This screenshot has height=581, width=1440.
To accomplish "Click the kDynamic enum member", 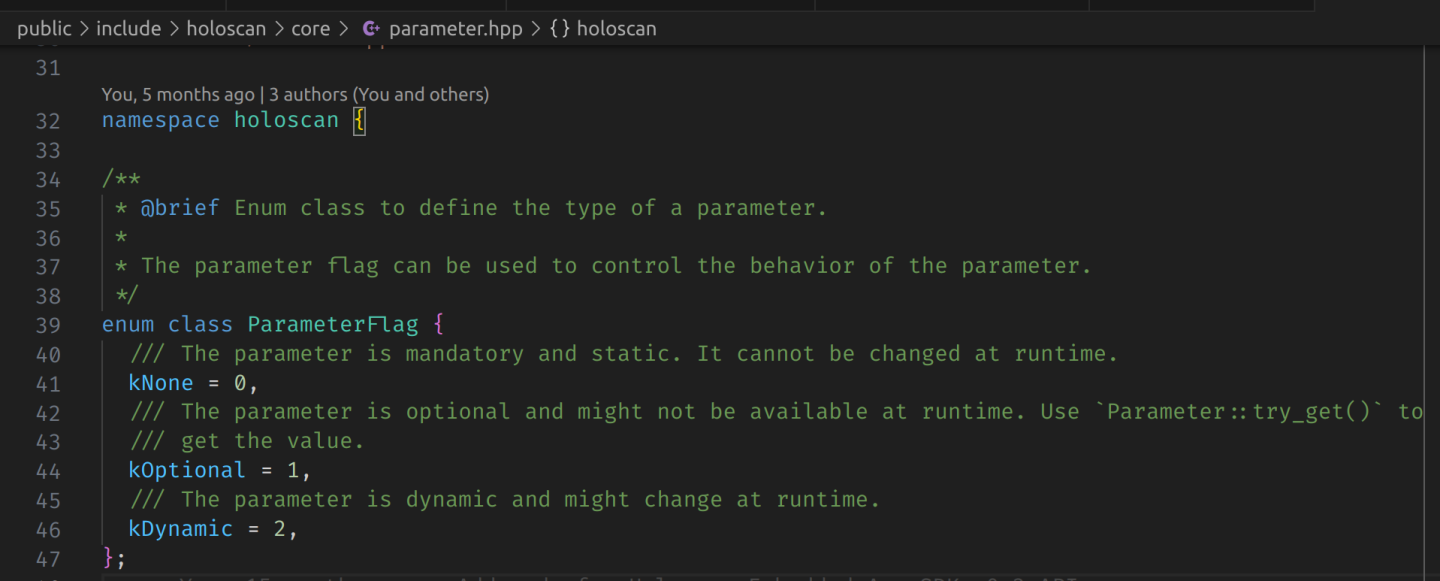I will coord(180,529).
